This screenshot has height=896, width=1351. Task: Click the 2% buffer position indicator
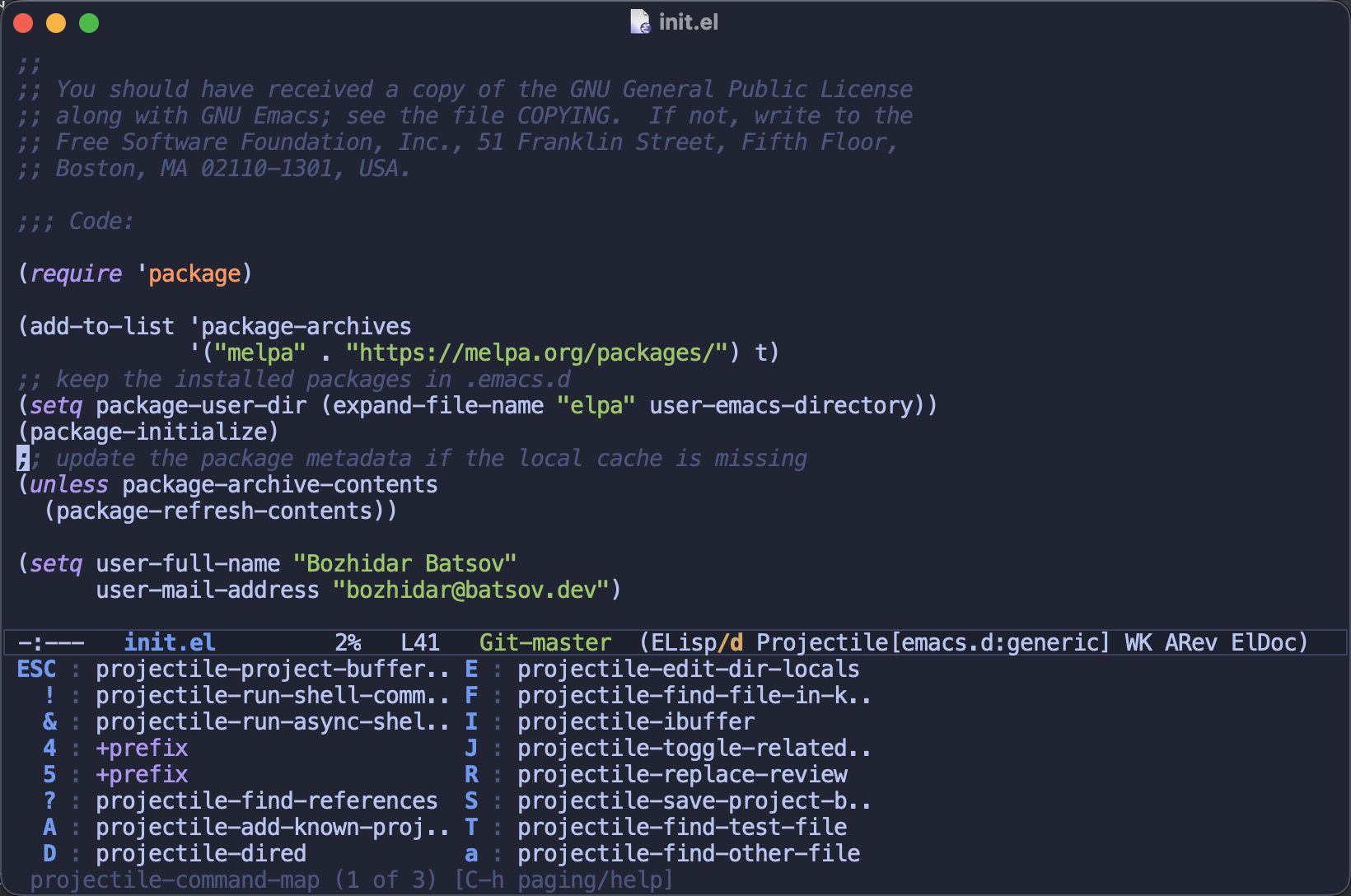pos(348,642)
